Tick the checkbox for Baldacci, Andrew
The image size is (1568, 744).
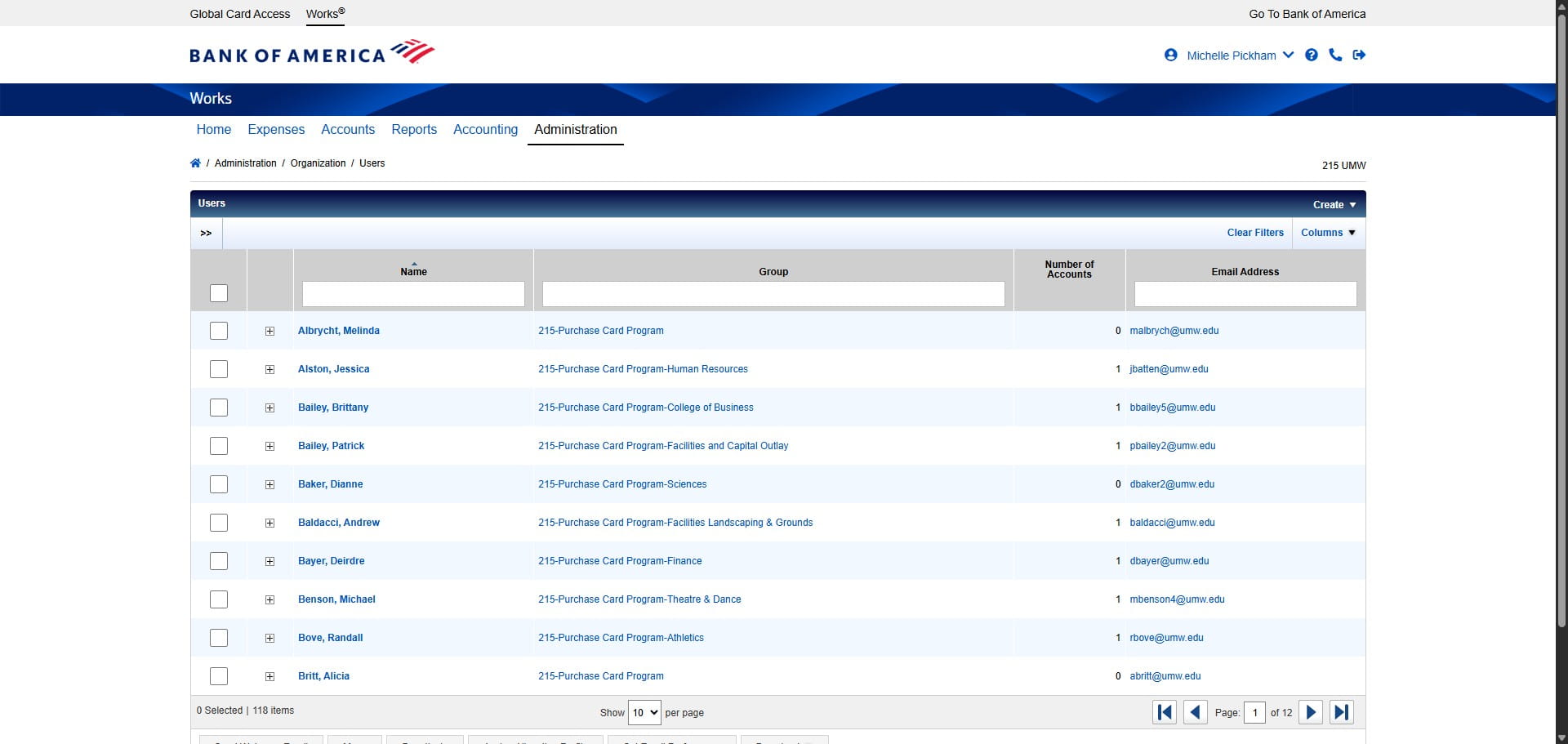tap(219, 523)
